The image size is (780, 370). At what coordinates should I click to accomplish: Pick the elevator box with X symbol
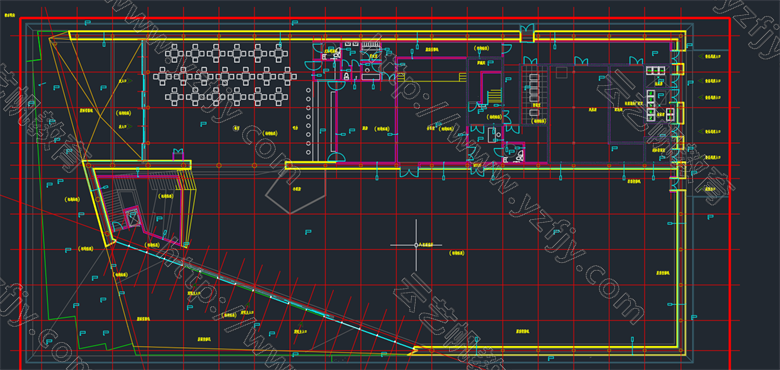[x=133, y=217]
